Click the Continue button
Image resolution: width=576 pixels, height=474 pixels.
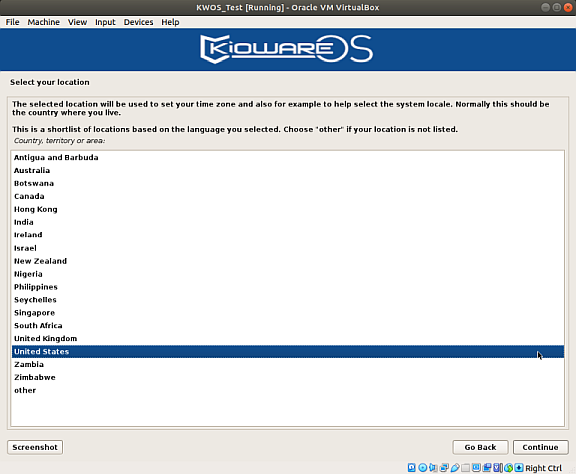point(540,447)
